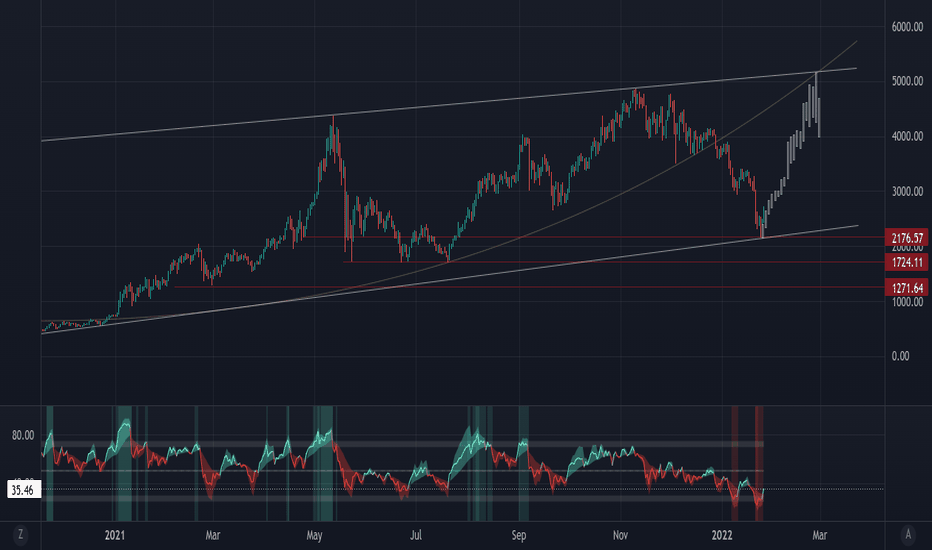Click the 80.00 indicator scale label
932x550 pixels.
coord(23,435)
